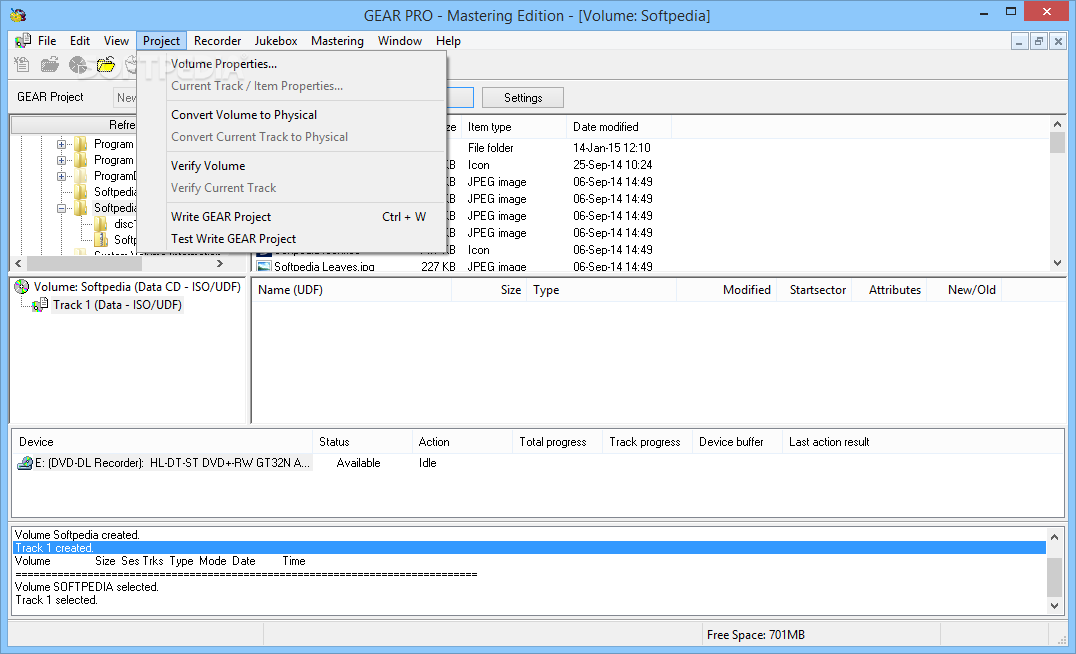Click the Last action result column header
The width and height of the screenshot is (1076, 654).
pos(922,442)
